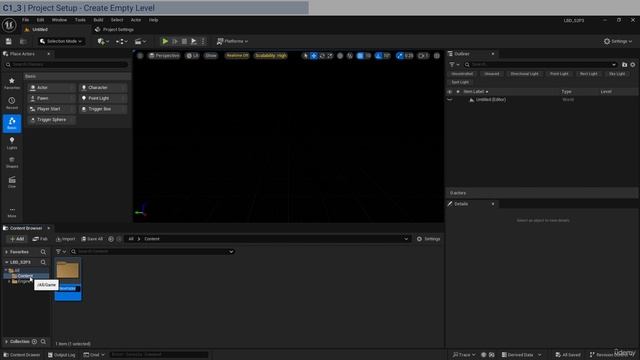
Task: Click the NewFolder thumbnail in Content Browser
Action: (68, 270)
